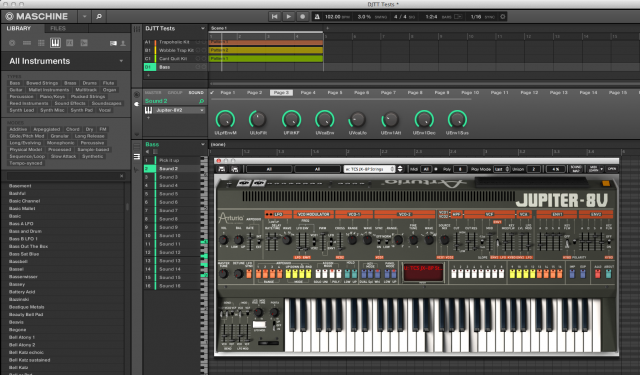Select the Samples file type icon in library
The height and width of the screenshot is (375, 640).
84,43
